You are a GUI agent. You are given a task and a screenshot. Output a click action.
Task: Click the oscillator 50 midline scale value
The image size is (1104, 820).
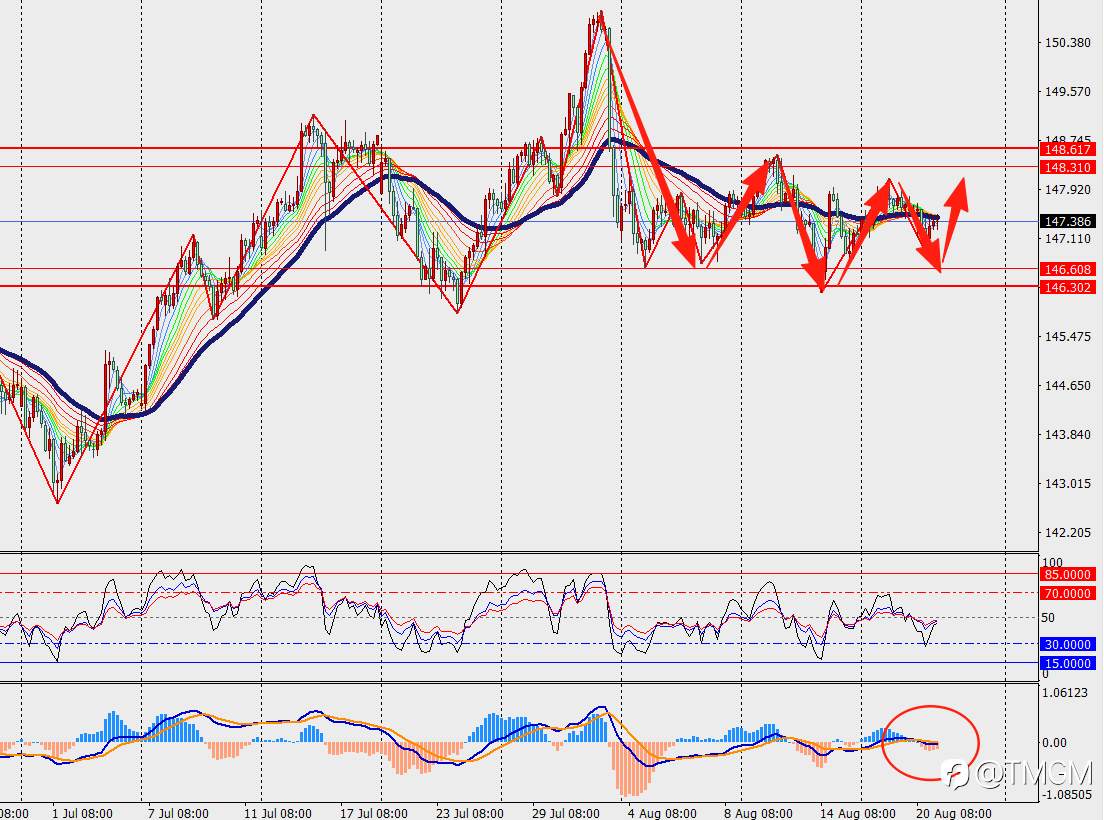[1048, 618]
